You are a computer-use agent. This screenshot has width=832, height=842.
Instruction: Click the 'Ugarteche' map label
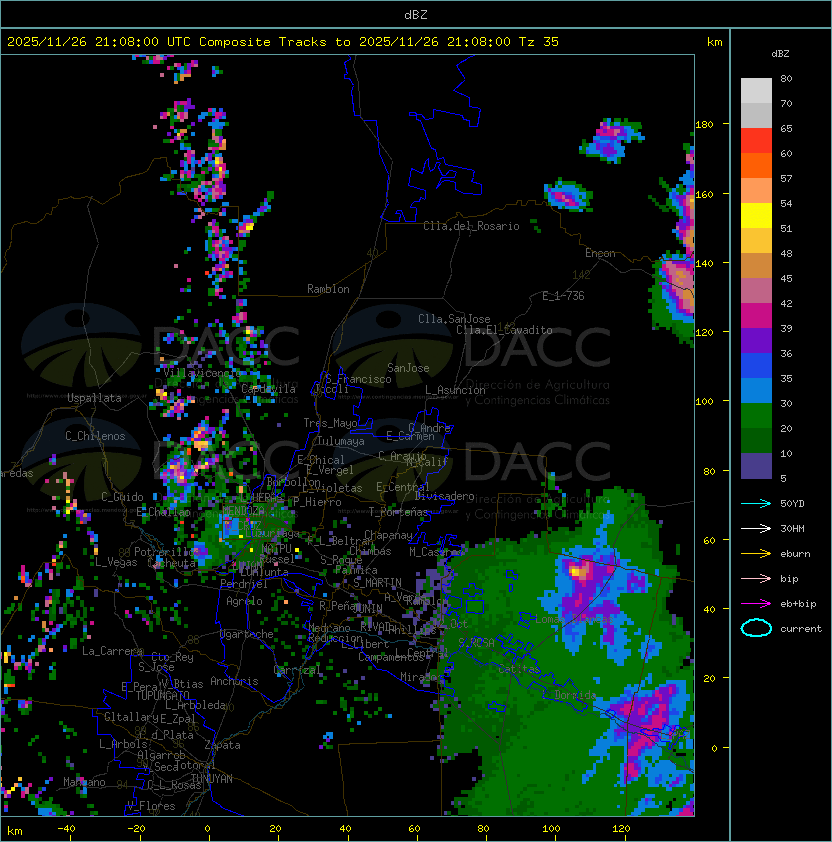tap(247, 634)
